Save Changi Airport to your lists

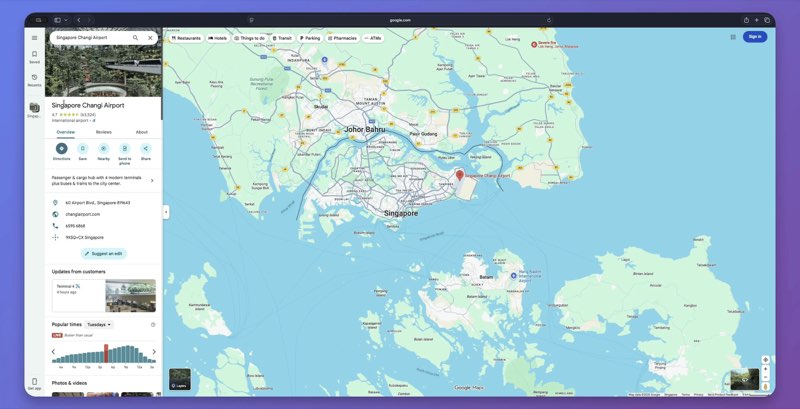[x=83, y=149]
